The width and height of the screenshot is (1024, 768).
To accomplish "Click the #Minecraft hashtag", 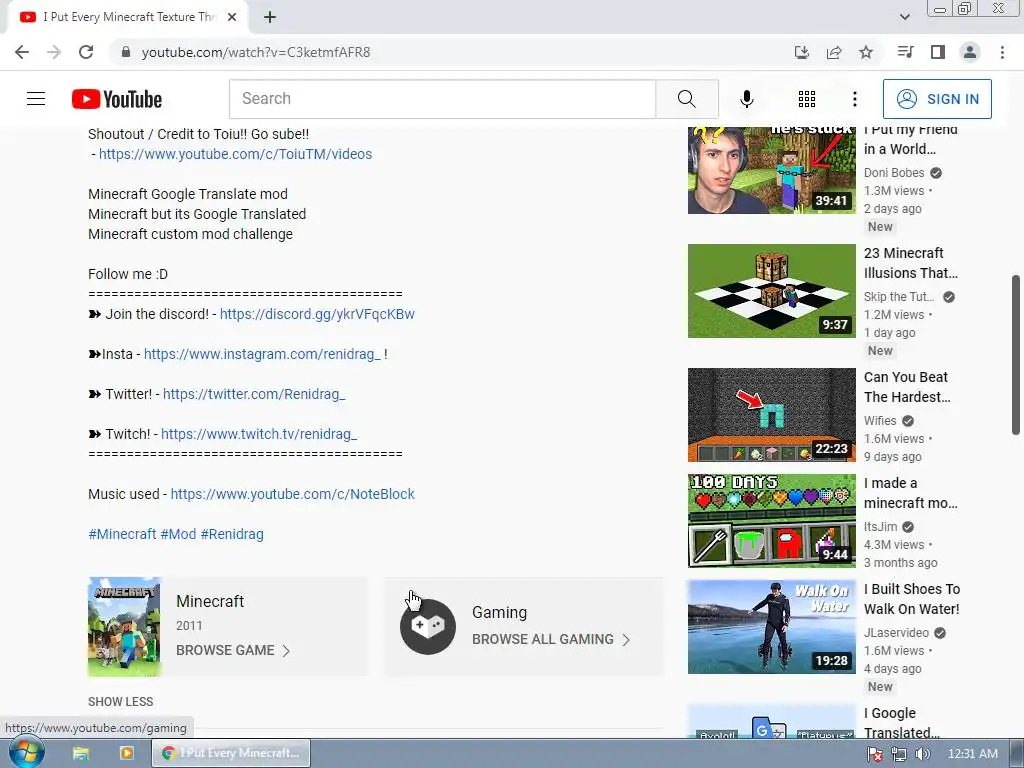I will (x=122, y=534).
